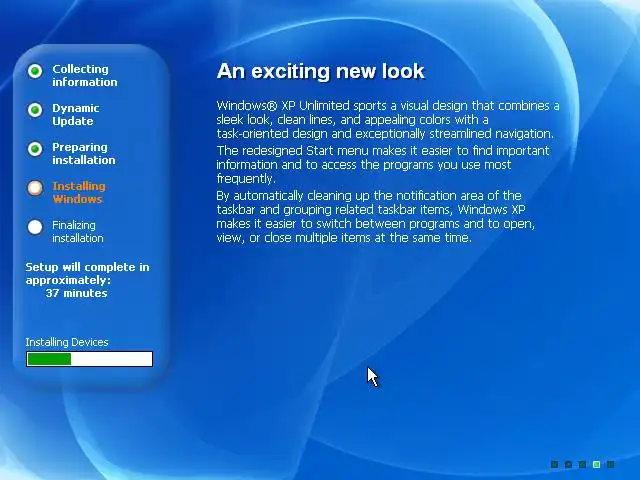Click the last slide indicator square at bottom right

tap(610, 464)
